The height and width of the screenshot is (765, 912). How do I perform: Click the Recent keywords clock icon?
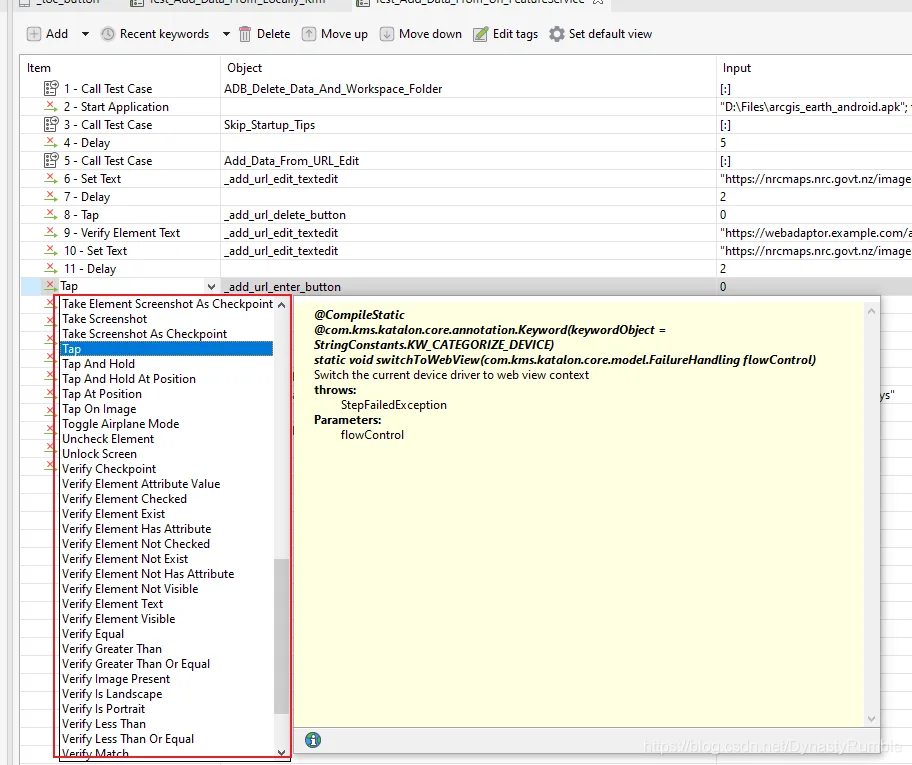[x=108, y=34]
